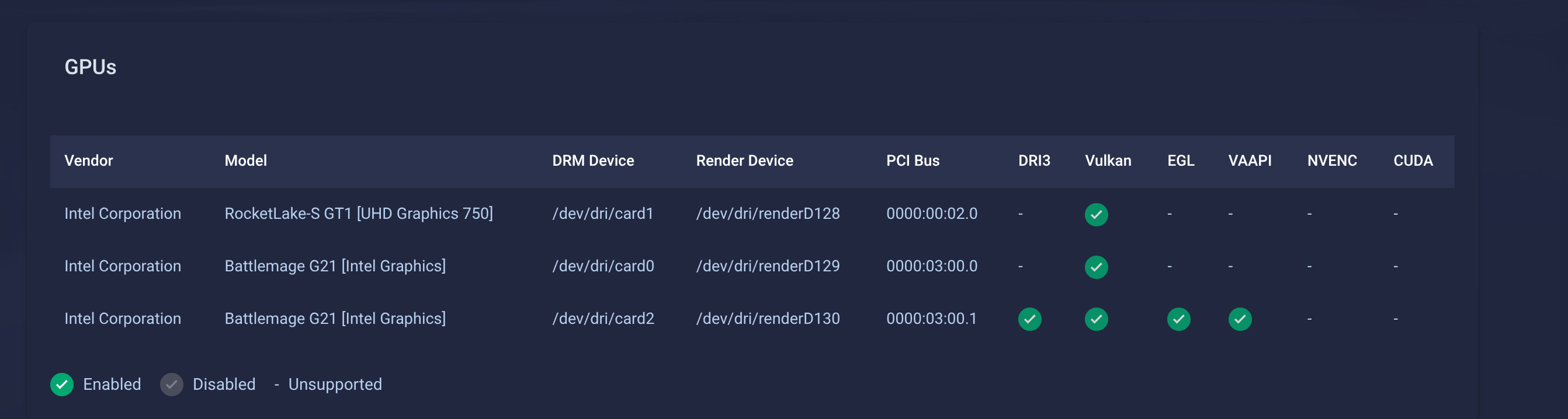Click VAAPI enabled checkmark for card2
Viewport: 1568px width, 419px height.
[1239, 319]
